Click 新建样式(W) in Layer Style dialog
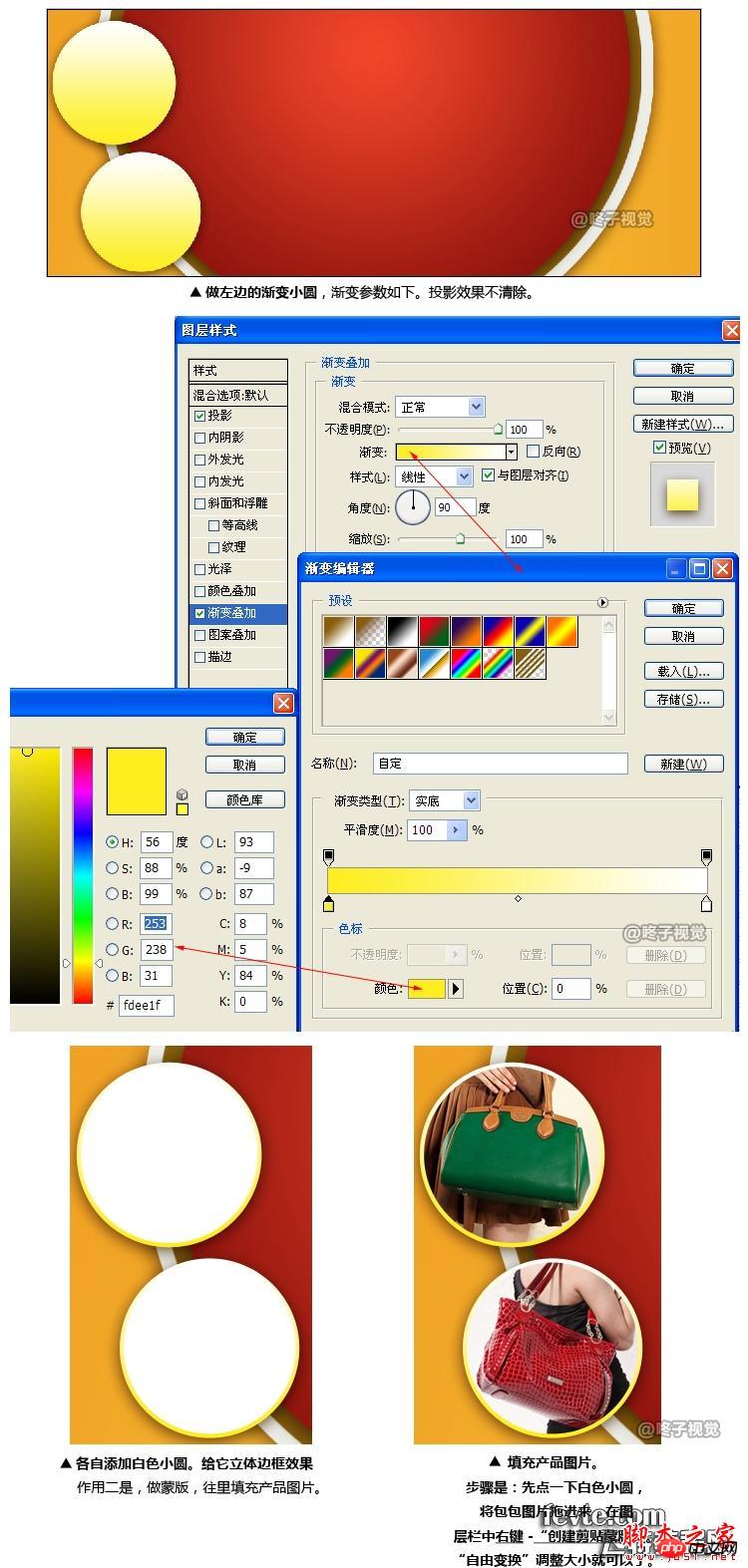 (683, 424)
